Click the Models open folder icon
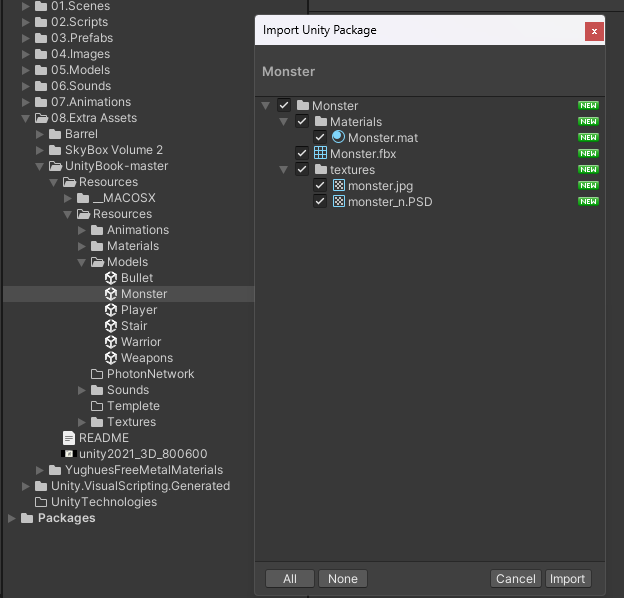Viewport: 624px width, 598px height. [98, 262]
